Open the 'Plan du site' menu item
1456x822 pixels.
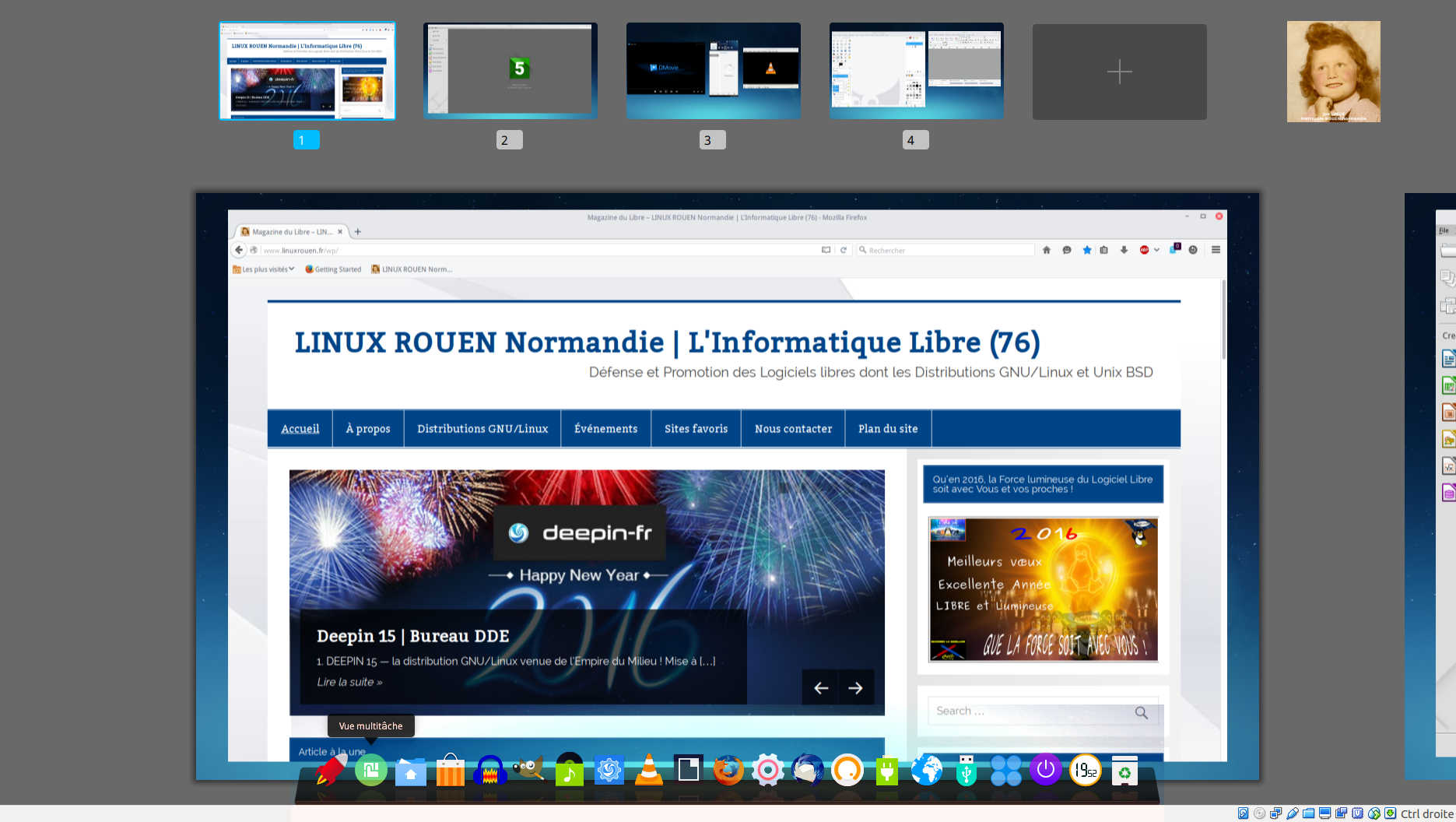(888, 429)
